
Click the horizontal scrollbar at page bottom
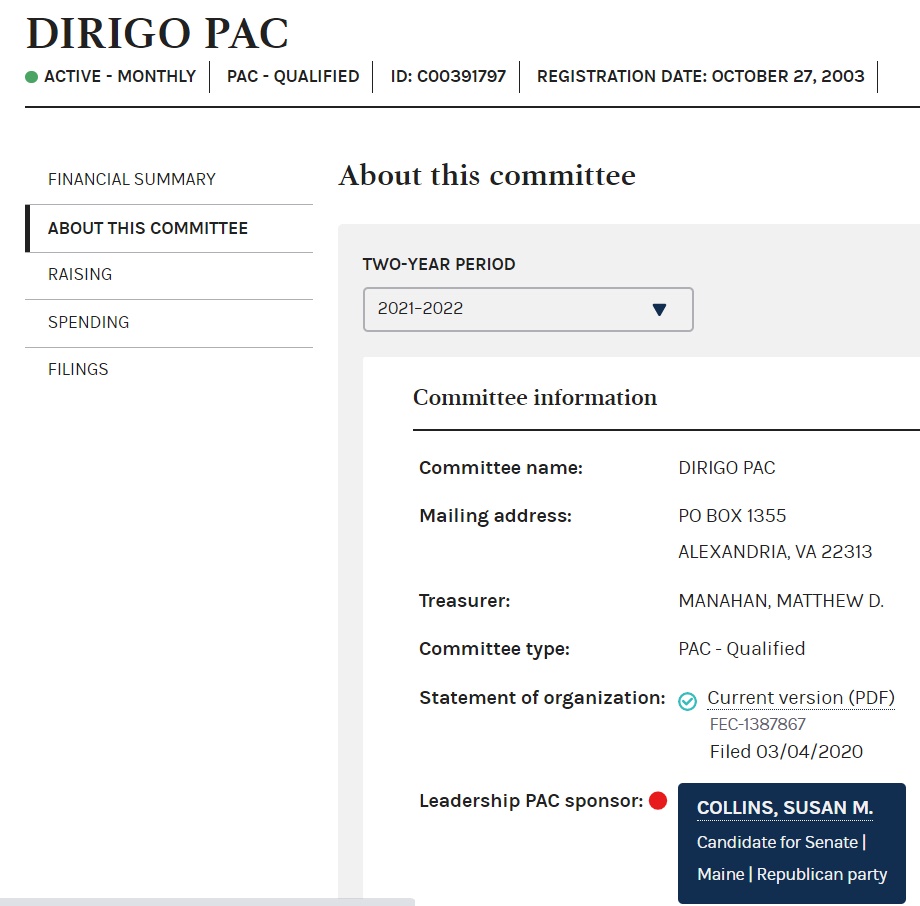point(207,901)
